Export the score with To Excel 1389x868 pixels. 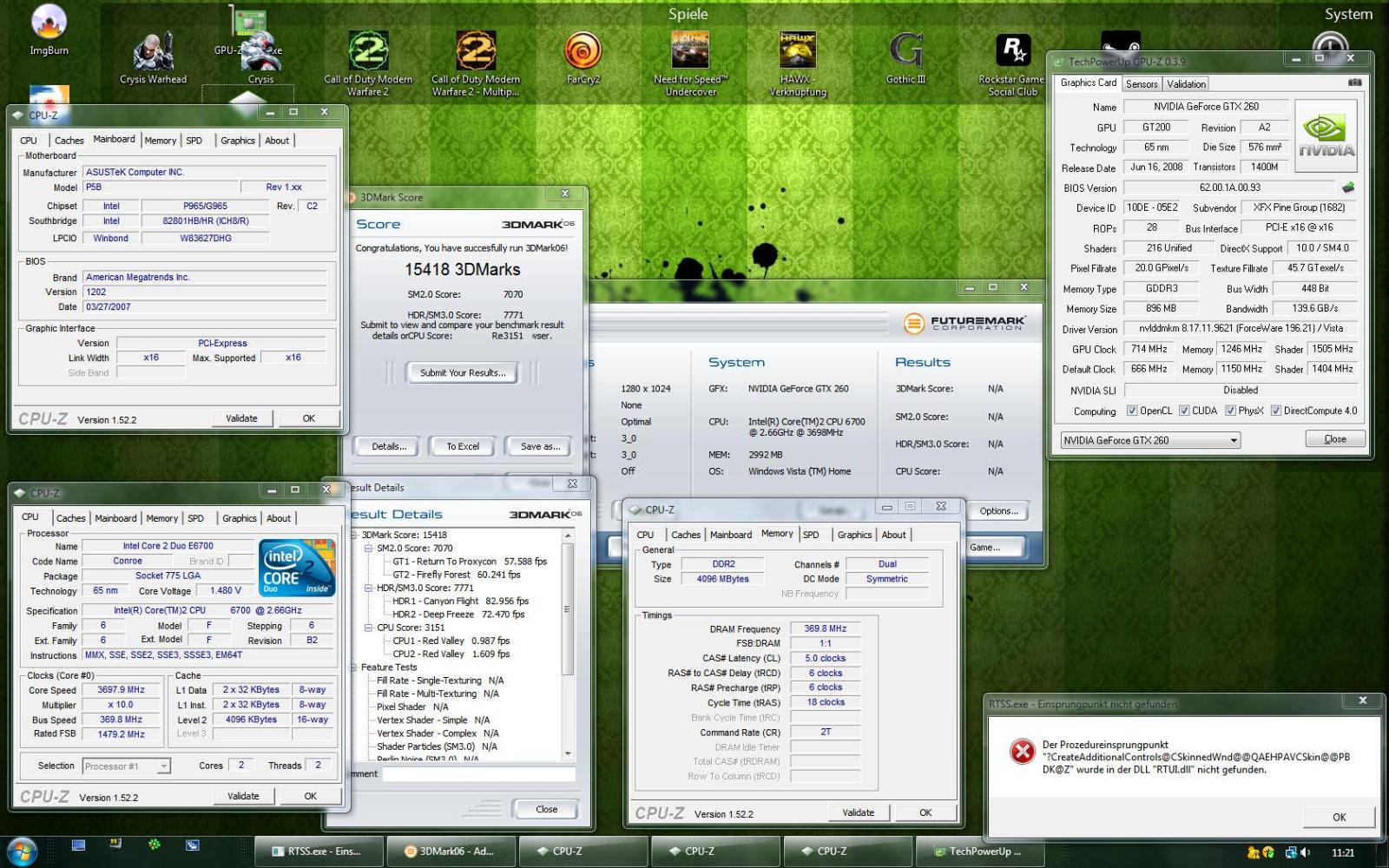click(463, 446)
